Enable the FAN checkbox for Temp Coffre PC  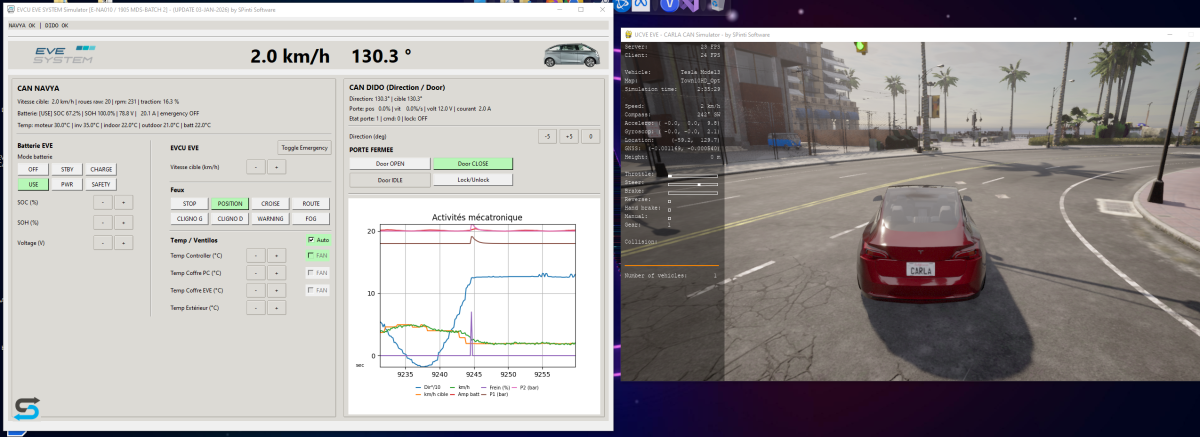click(311, 273)
